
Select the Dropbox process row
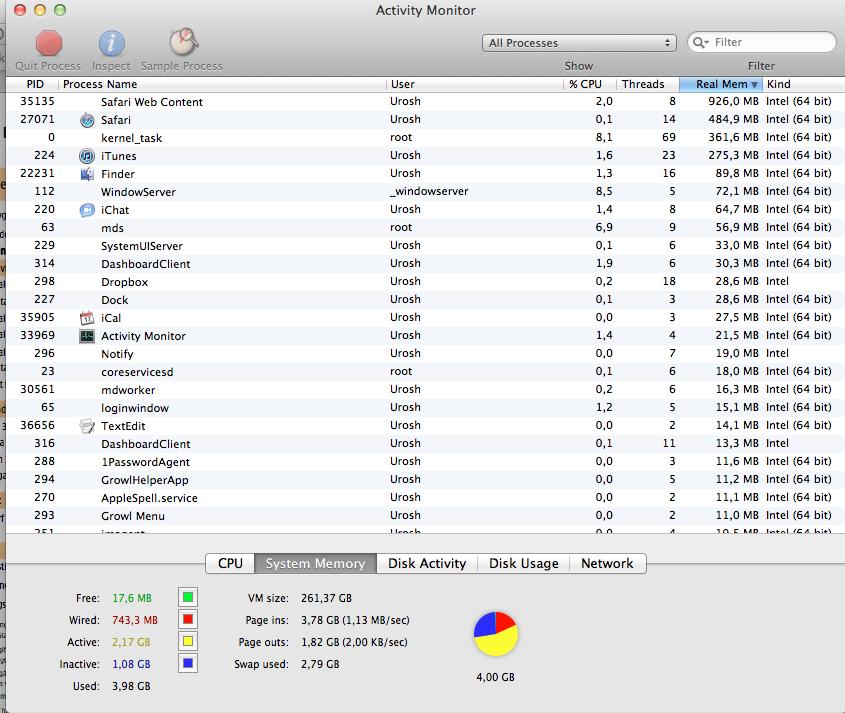(x=425, y=282)
